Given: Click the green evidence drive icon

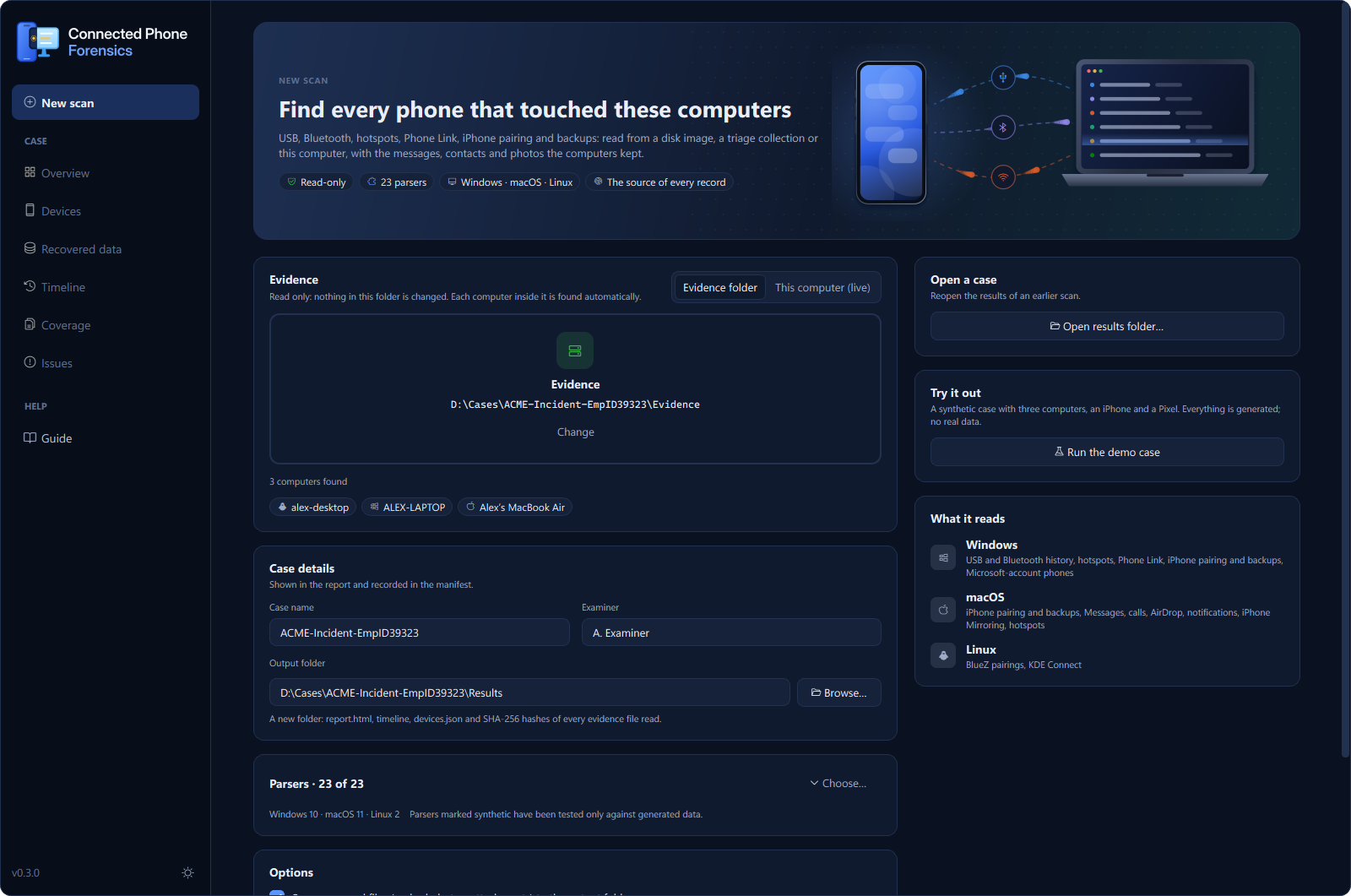Looking at the screenshot, I should (575, 350).
